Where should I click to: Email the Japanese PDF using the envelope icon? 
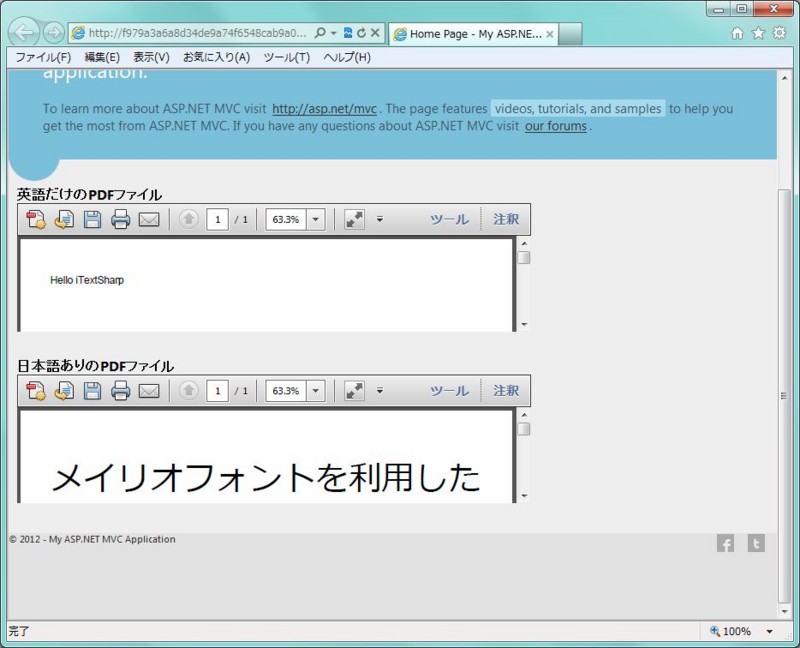[148, 391]
